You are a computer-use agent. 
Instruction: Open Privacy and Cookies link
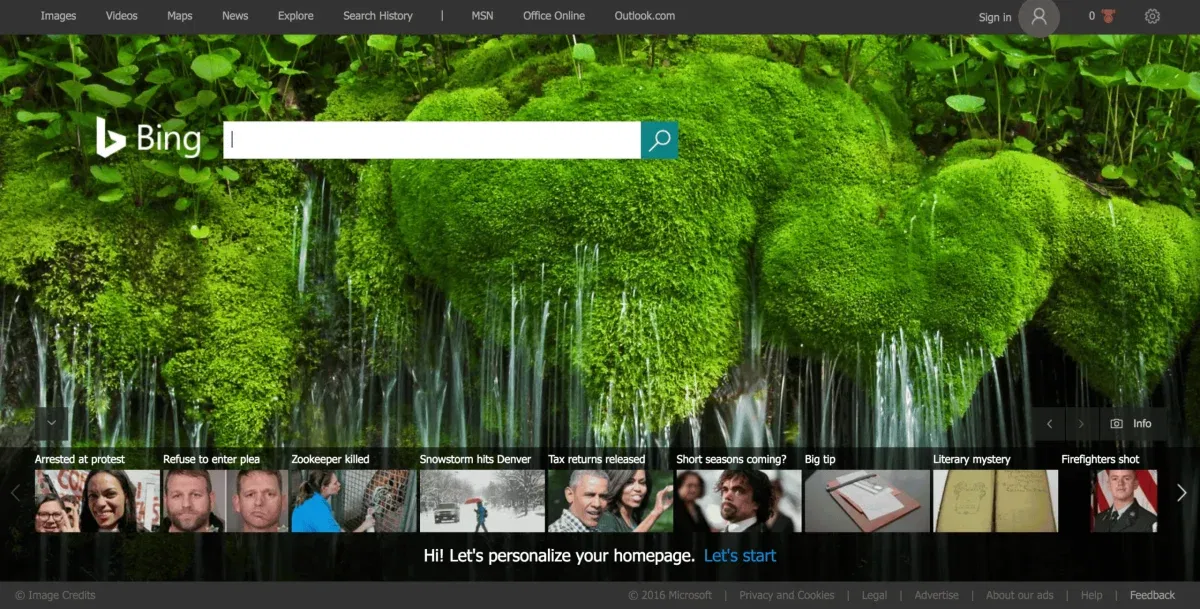786,595
